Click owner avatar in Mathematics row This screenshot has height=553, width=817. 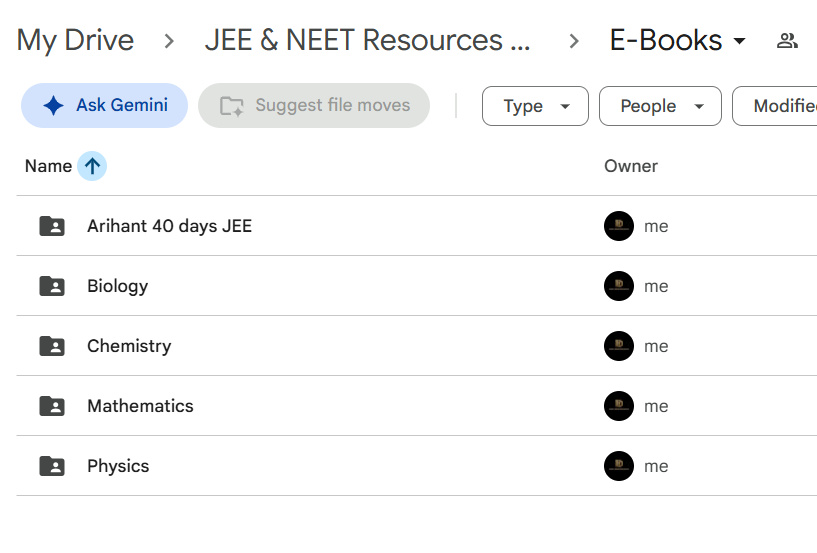[x=619, y=406]
